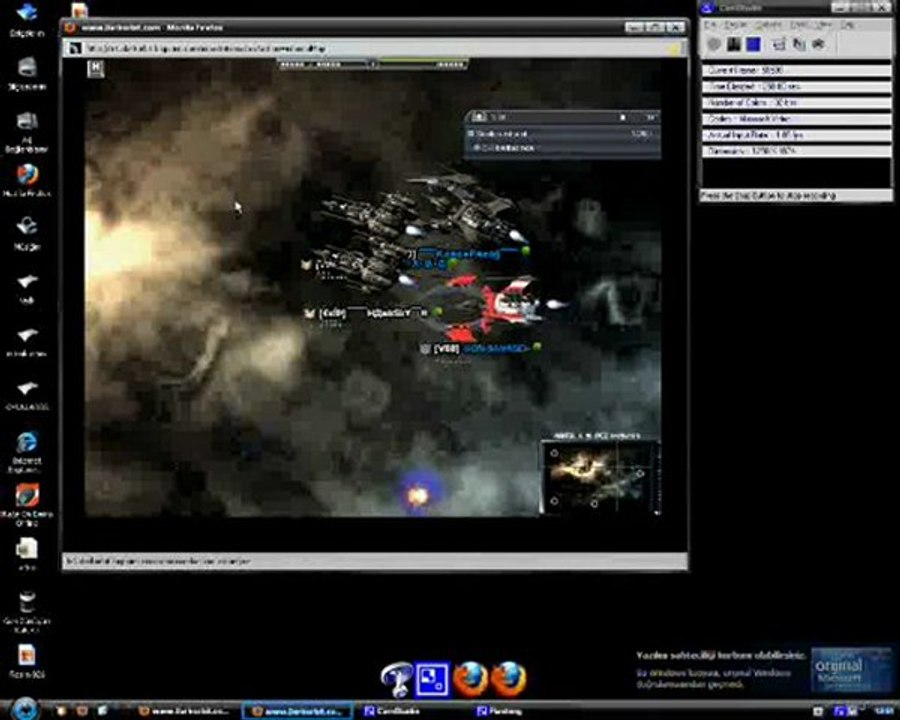Open the Tools menu in CamStudio
Image resolution: width=900 pixels, height=720 pixels.
[799, 25]
